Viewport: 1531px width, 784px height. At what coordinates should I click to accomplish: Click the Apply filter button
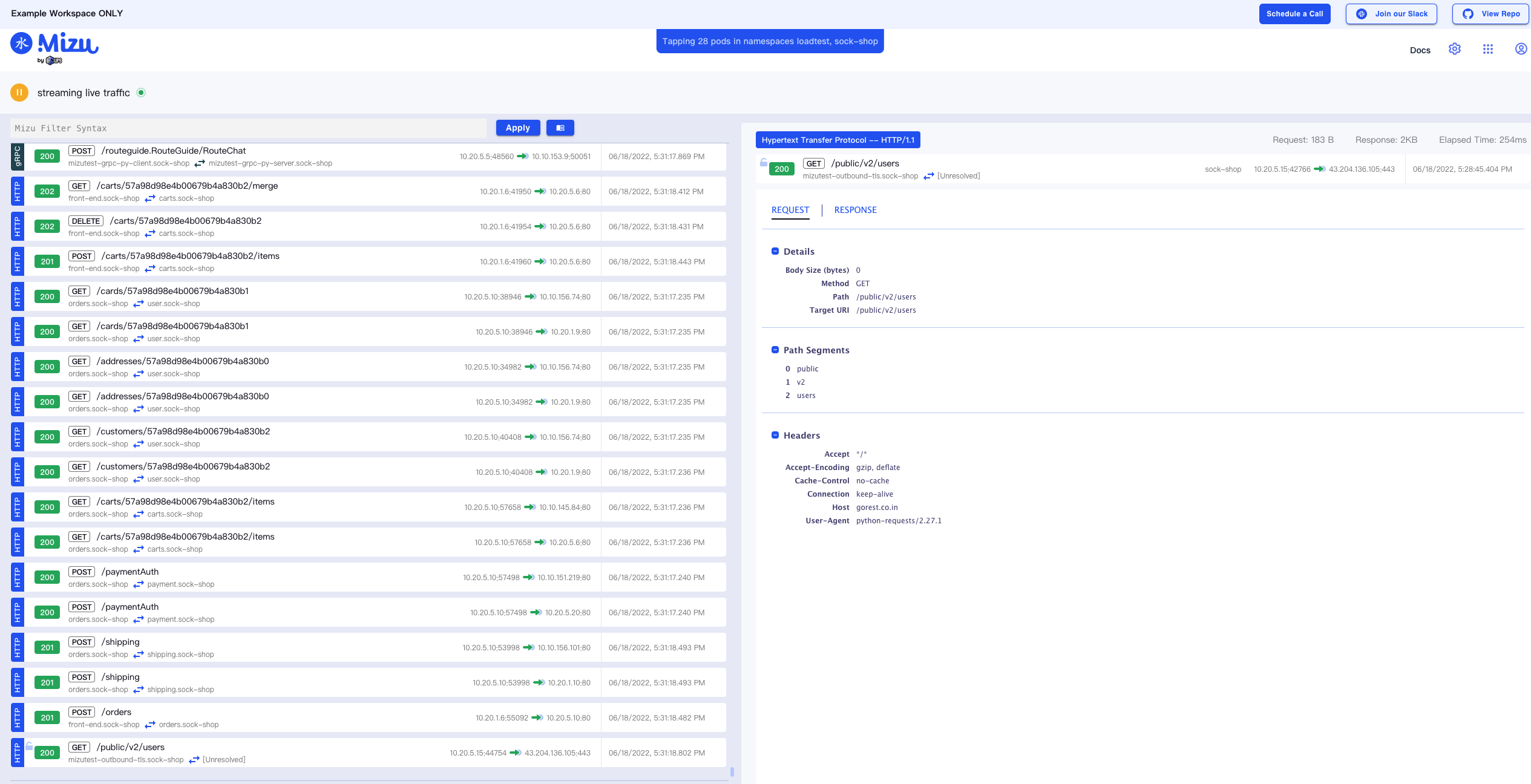point(517,128)
